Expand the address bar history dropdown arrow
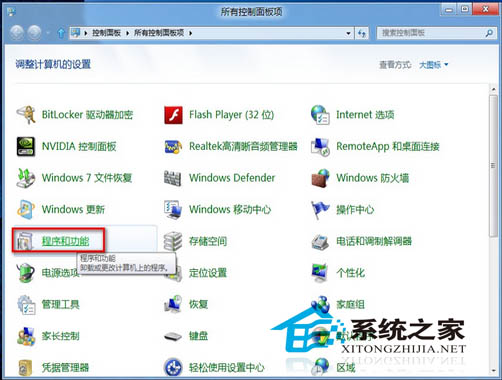The image size is (502, 380). pyautogui.click(x=348, y=33)
